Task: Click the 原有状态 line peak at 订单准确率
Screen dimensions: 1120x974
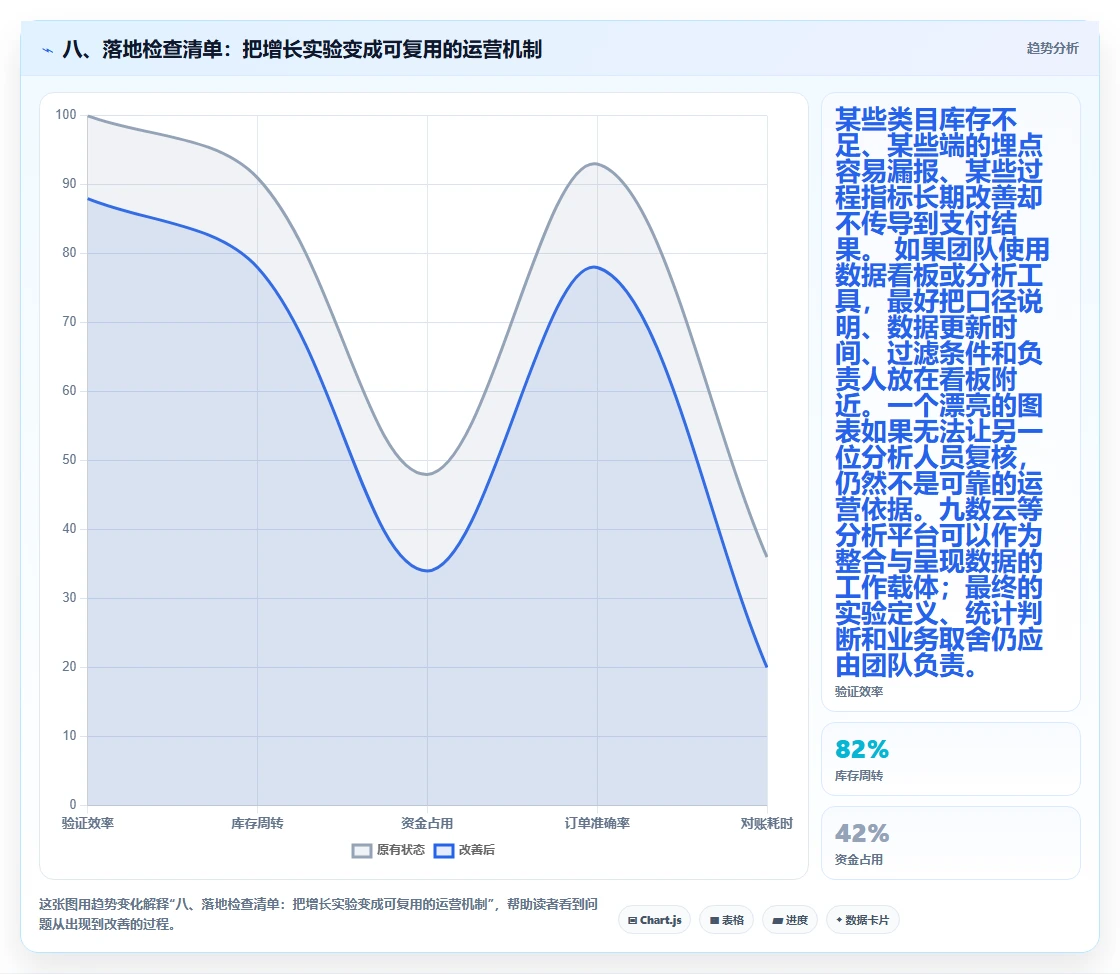Action: click(596, 164)
